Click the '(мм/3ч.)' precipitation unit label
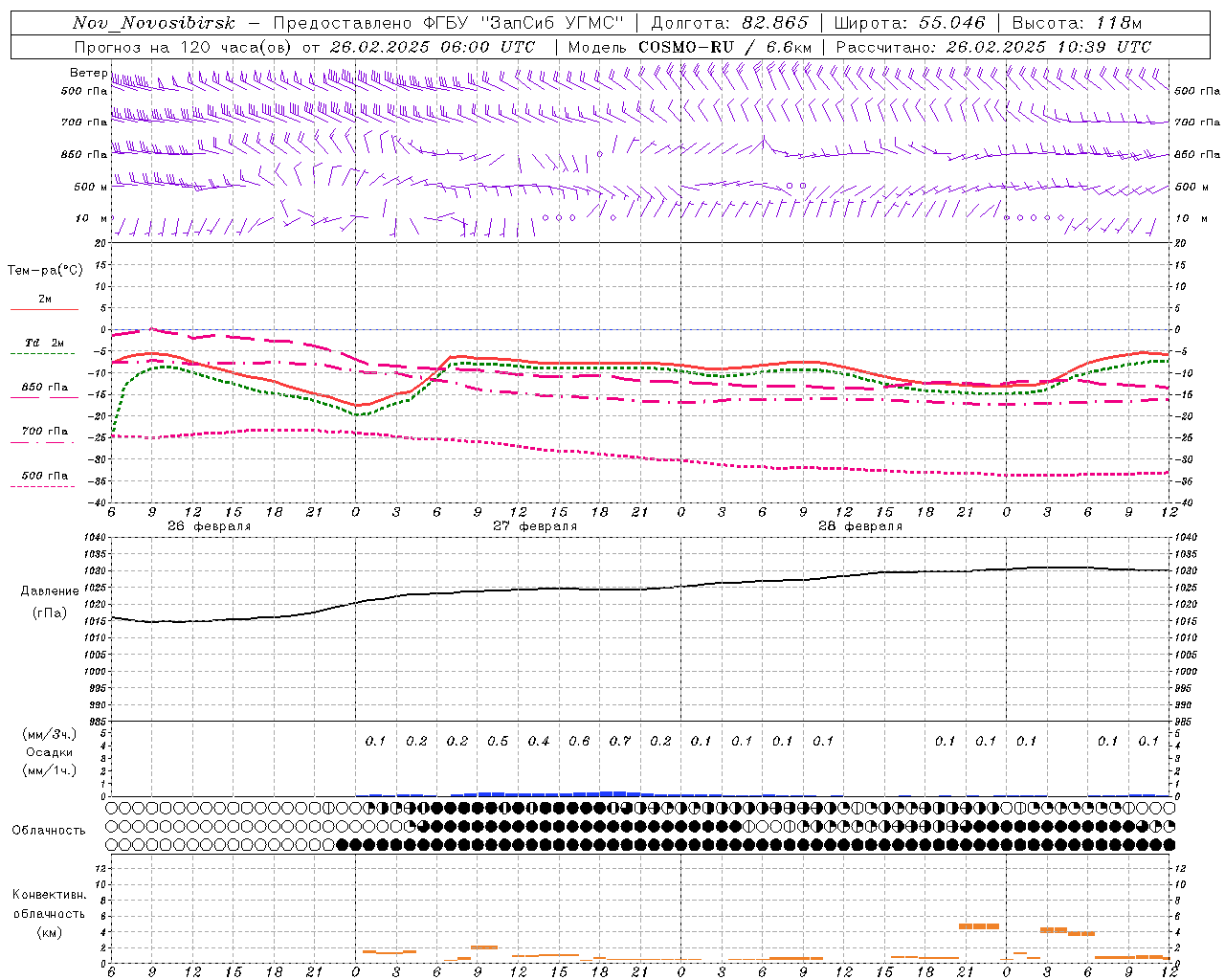This screenshot has height=980, width=1225. (x=50, y=734)
